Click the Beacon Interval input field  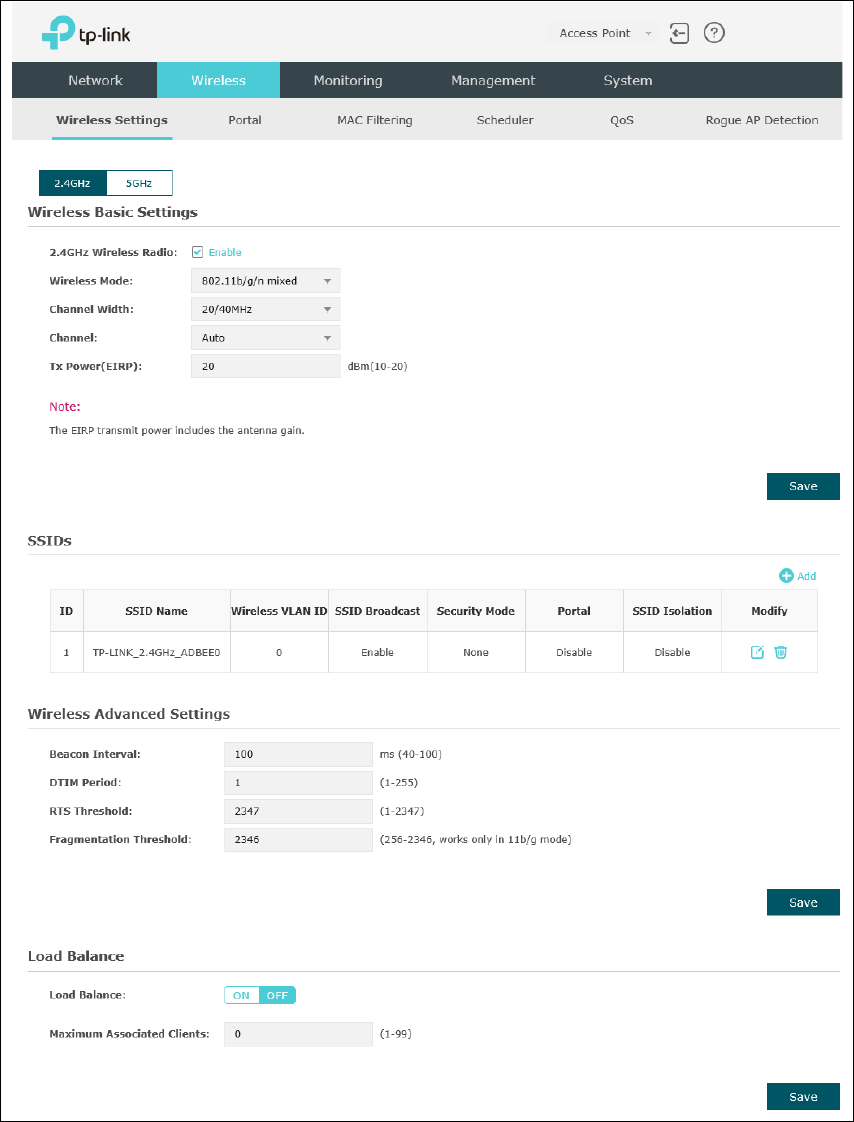click(298, 753)
